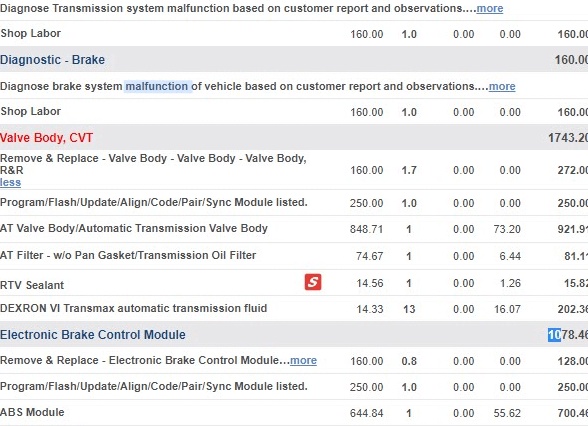The height and width of the screenshot is (426, 588).
Task: Click AT Filter transmission oil filter row
Action: (x=294, y=256)
